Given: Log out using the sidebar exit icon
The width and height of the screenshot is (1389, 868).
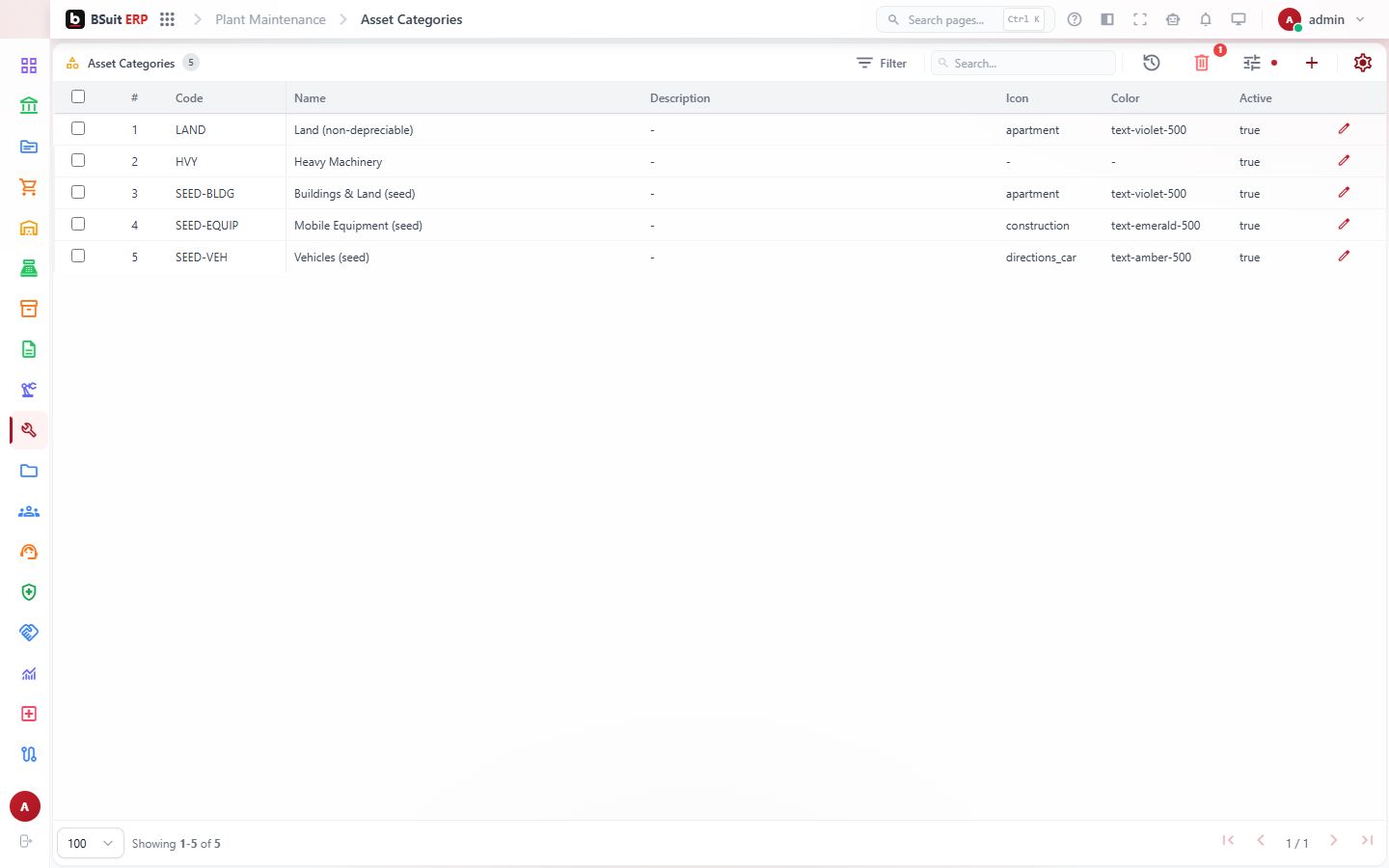Looking at the screenshot, I should [26, 841].
